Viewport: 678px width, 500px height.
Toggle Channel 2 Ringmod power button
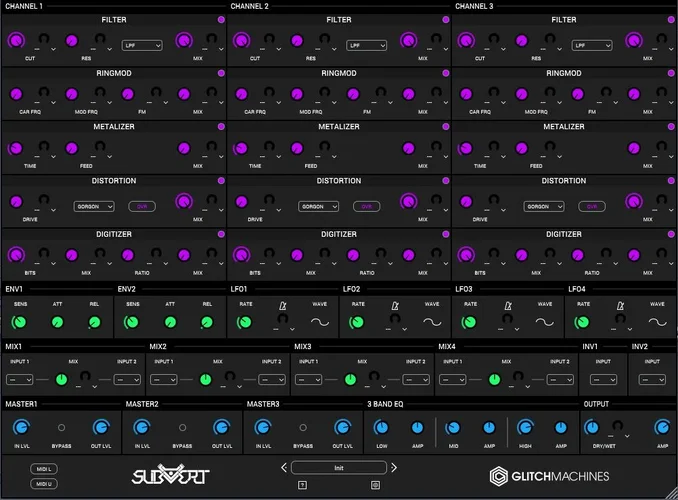(x=446, y=73)
